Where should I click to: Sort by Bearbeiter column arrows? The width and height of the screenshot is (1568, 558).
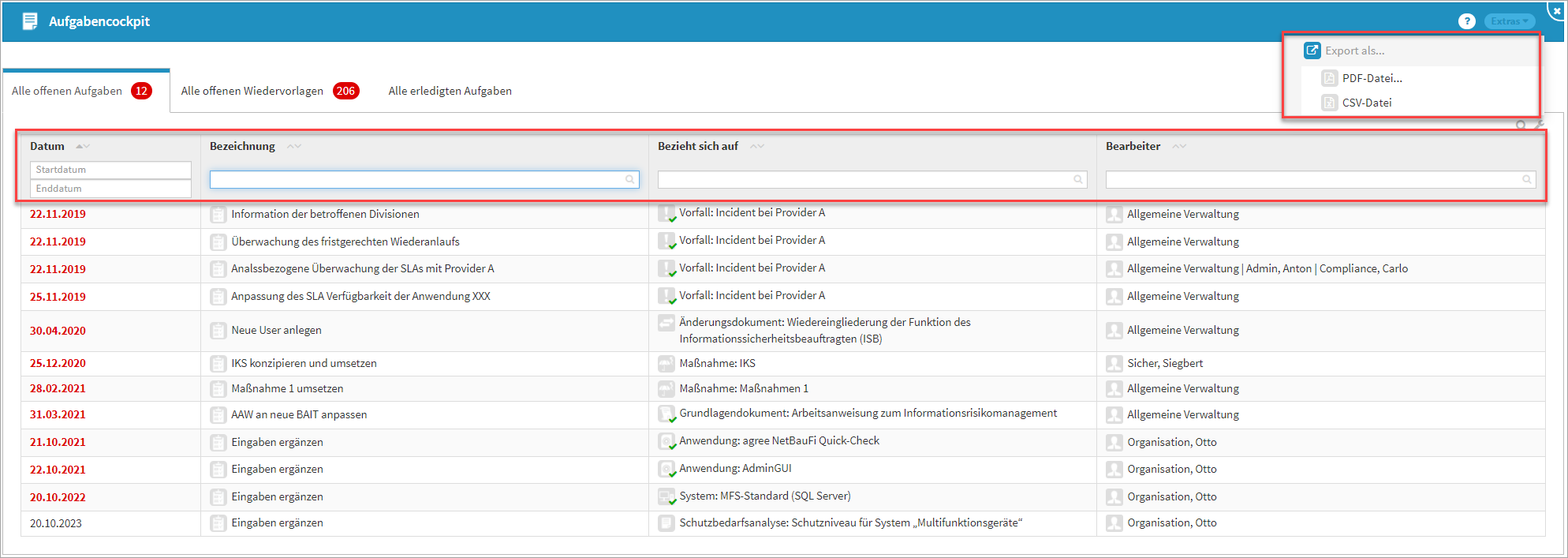coord(1179,147)
